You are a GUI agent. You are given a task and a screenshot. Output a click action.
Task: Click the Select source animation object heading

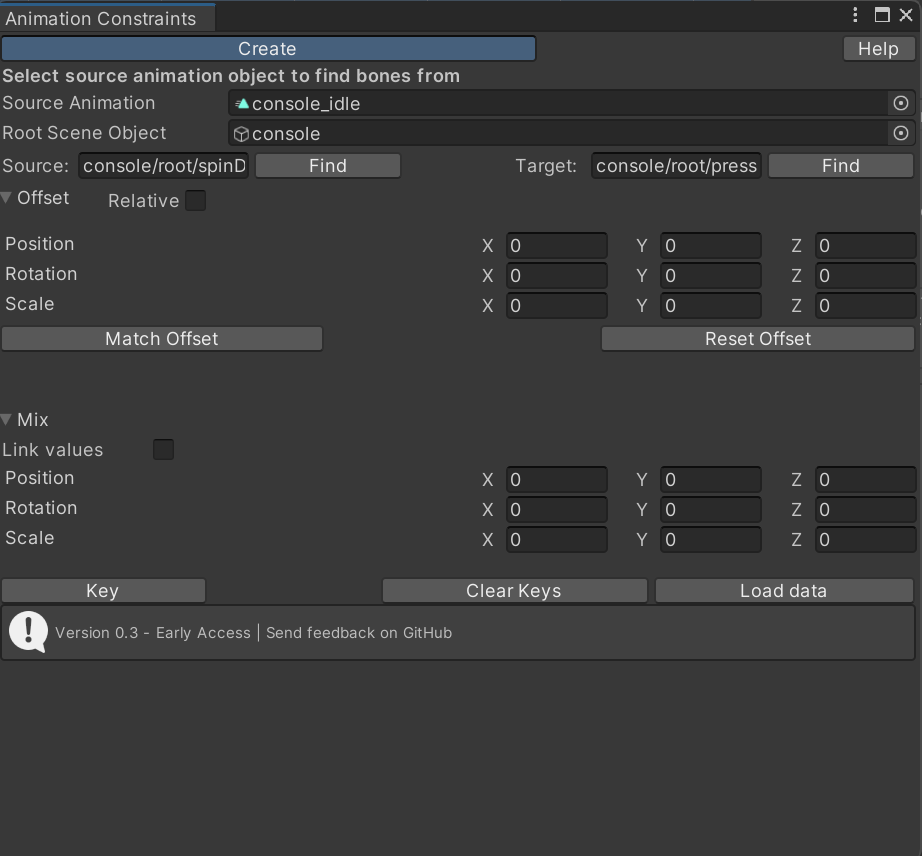(x=231, y=76)
